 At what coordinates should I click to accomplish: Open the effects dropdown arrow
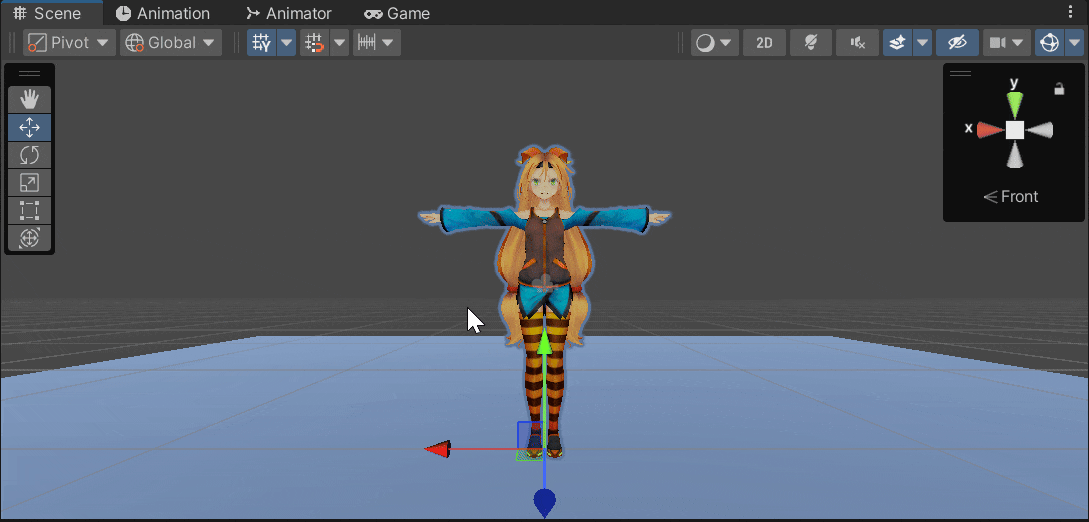tap(922, 42)
